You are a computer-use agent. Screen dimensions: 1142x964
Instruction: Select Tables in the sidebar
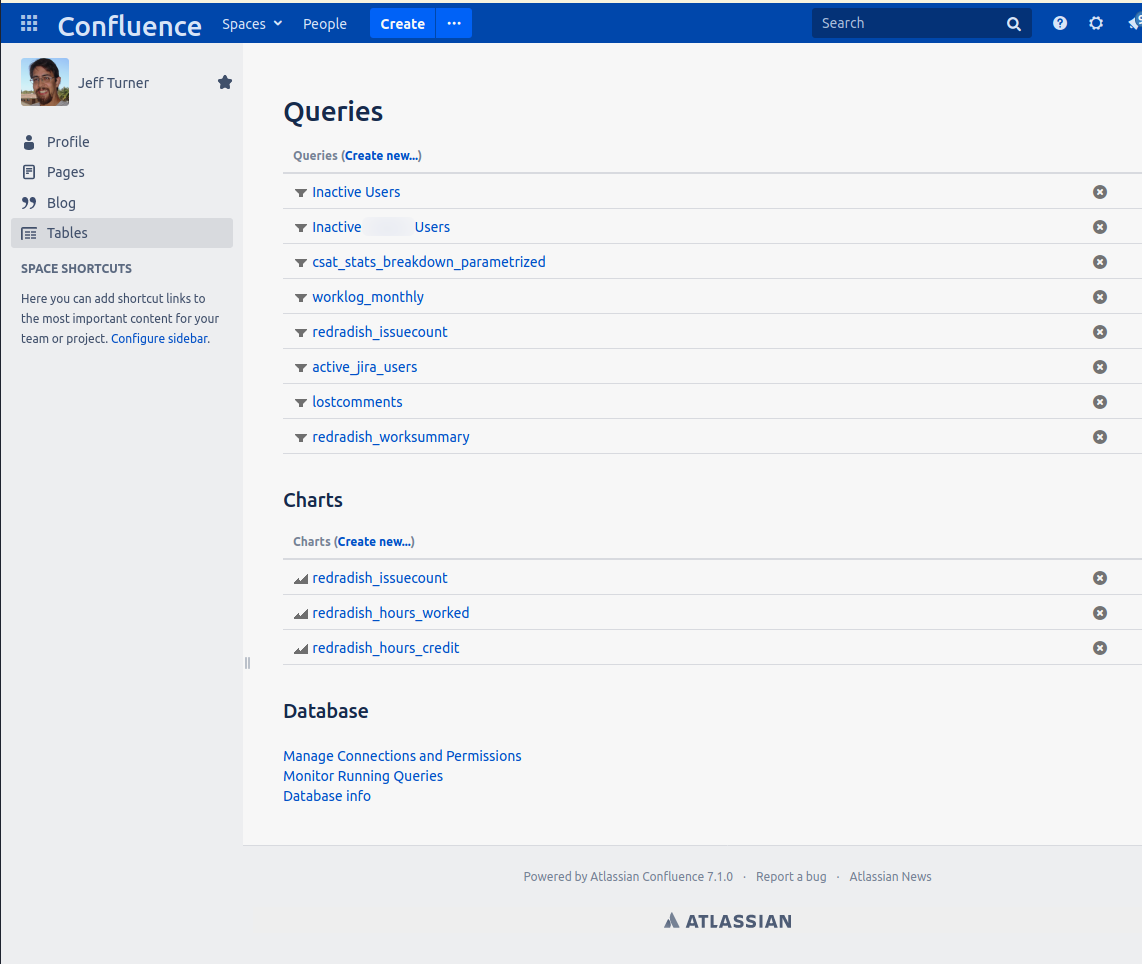67,233
